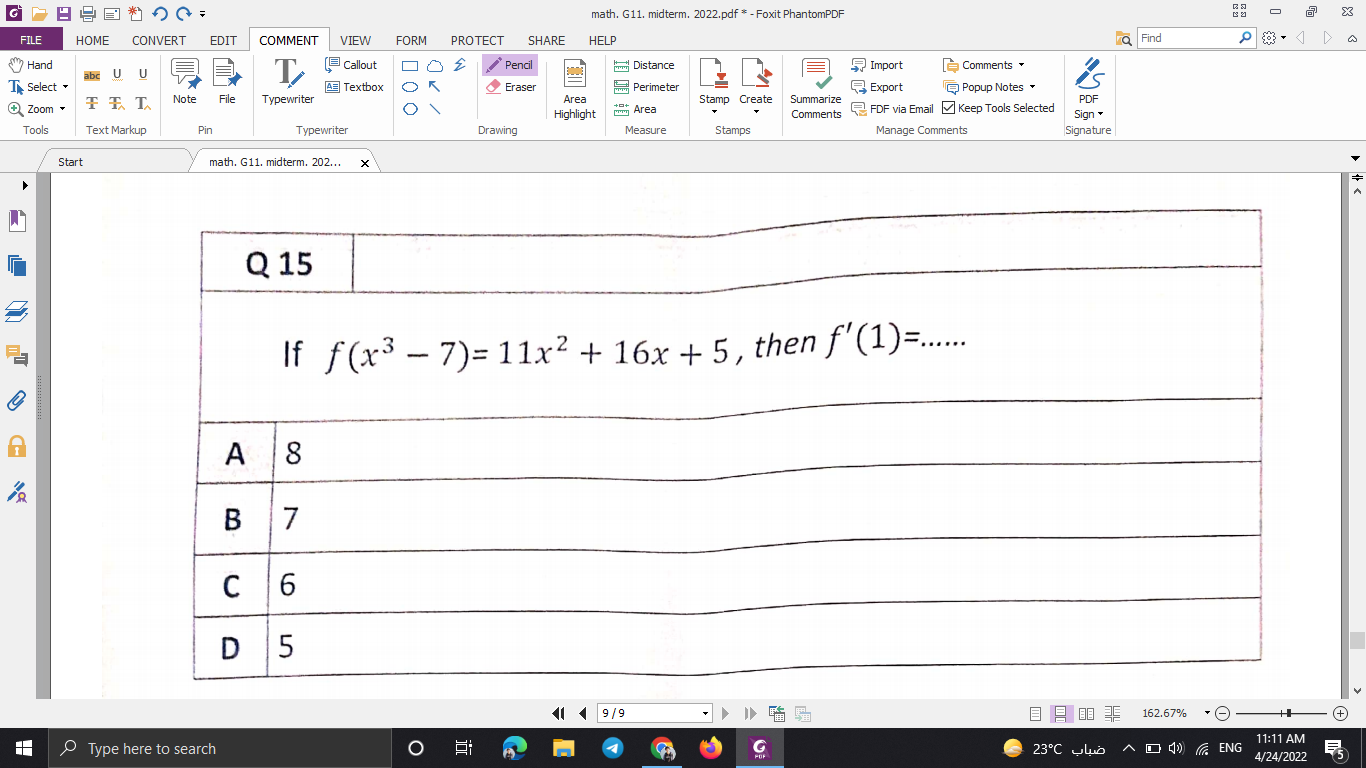The width and height of the screenshot is (1366, 768).
Task: Toggle text highlight markup
Action: pos(91,75)
